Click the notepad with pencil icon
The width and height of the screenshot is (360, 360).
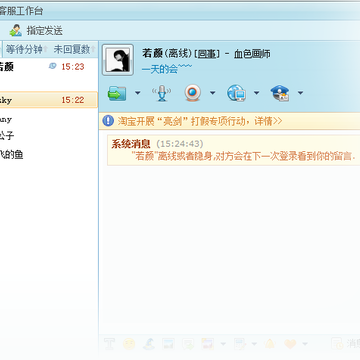[239, 343]
